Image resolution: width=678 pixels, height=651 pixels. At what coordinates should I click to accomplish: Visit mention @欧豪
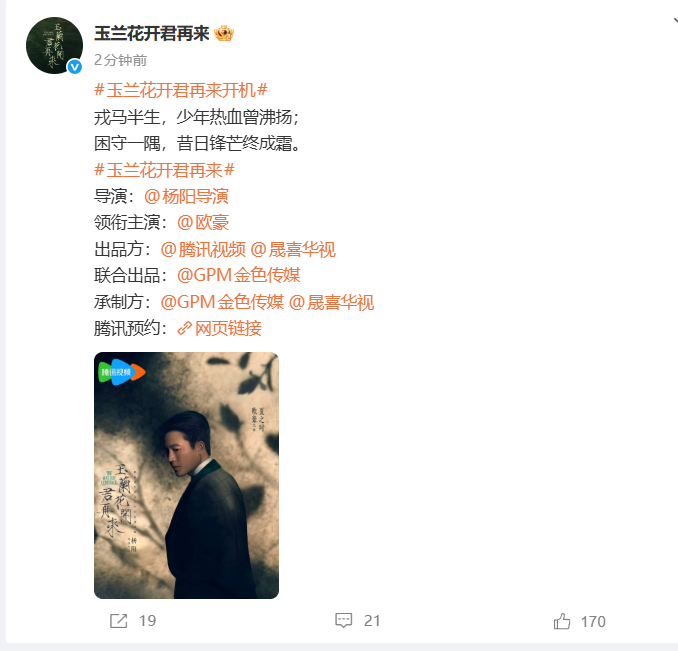[x=203, y=223]
